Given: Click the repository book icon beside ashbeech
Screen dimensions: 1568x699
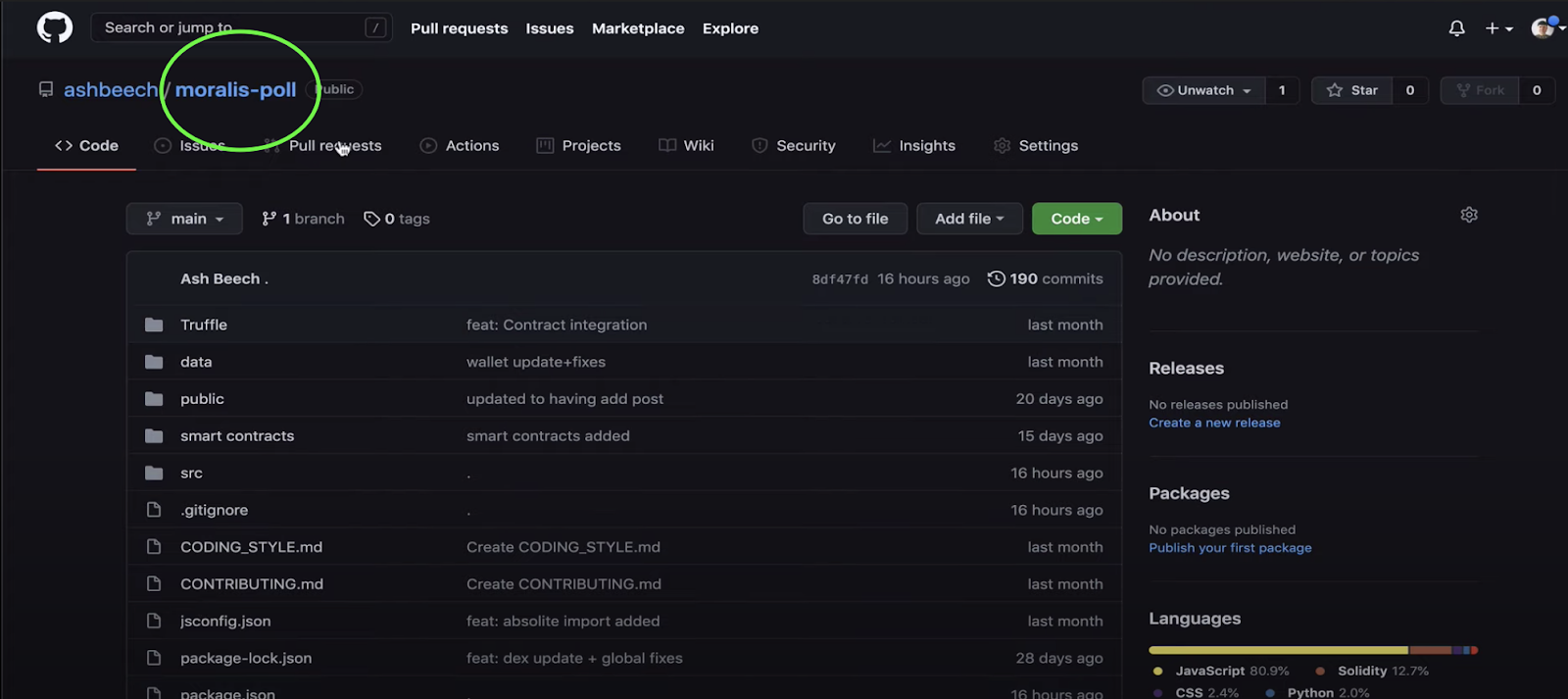Looking at the screenshot, I should point(46,89).
